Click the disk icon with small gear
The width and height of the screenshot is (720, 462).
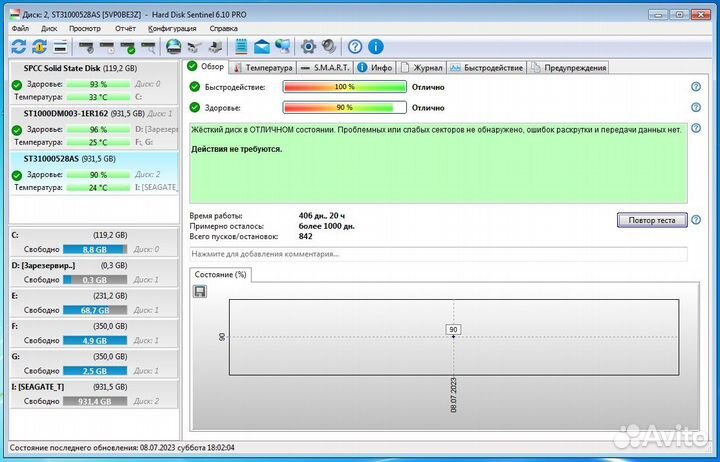[86, 46]
